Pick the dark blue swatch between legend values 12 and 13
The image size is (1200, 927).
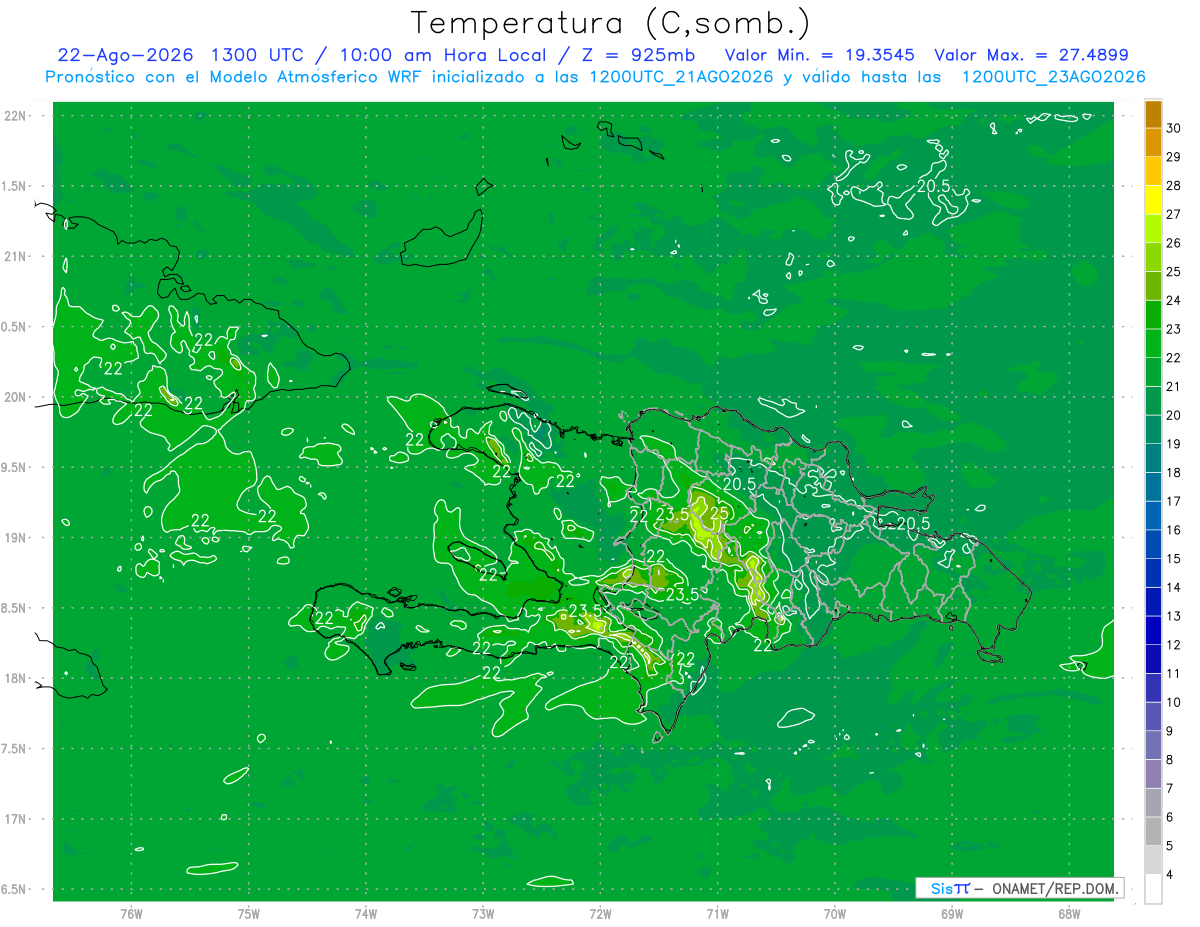click(x=1153, y=631)
